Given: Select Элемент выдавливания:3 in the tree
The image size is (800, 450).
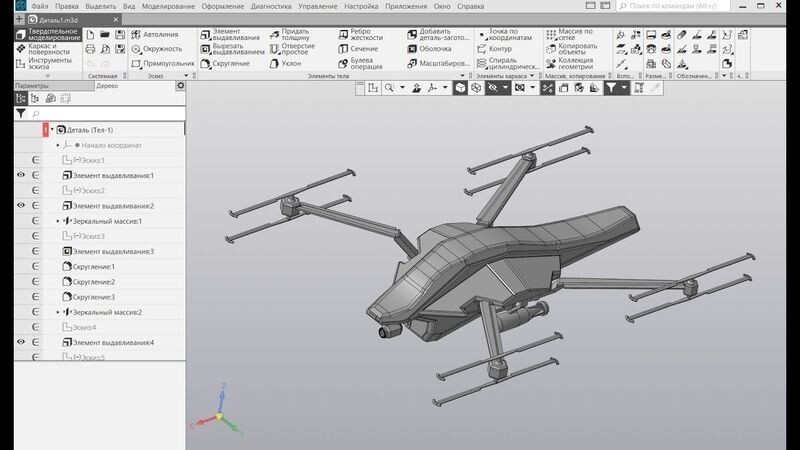Looking at the screenshot, I should (108, 251).
